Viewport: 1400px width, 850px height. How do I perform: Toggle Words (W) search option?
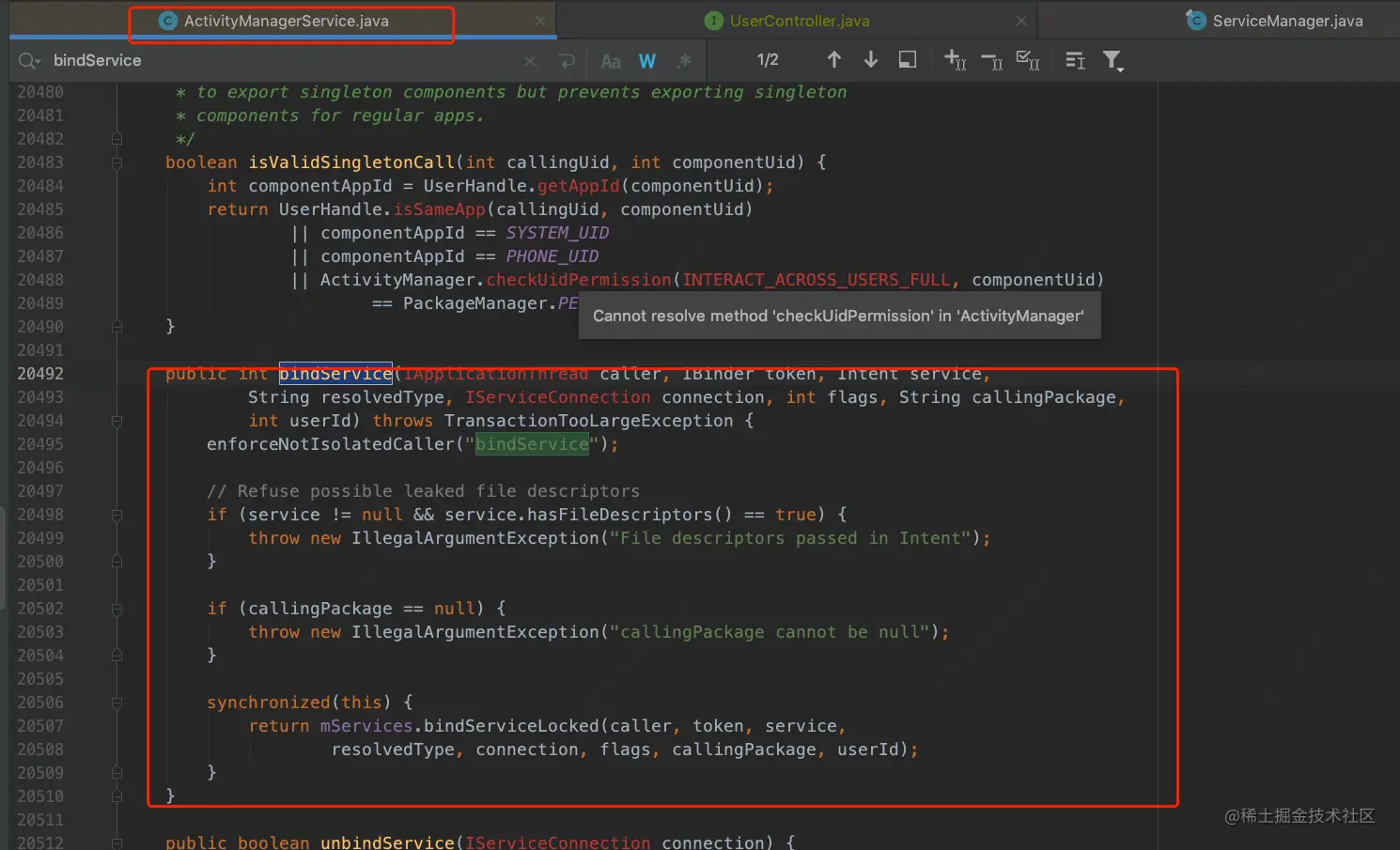tap(647, 61)
